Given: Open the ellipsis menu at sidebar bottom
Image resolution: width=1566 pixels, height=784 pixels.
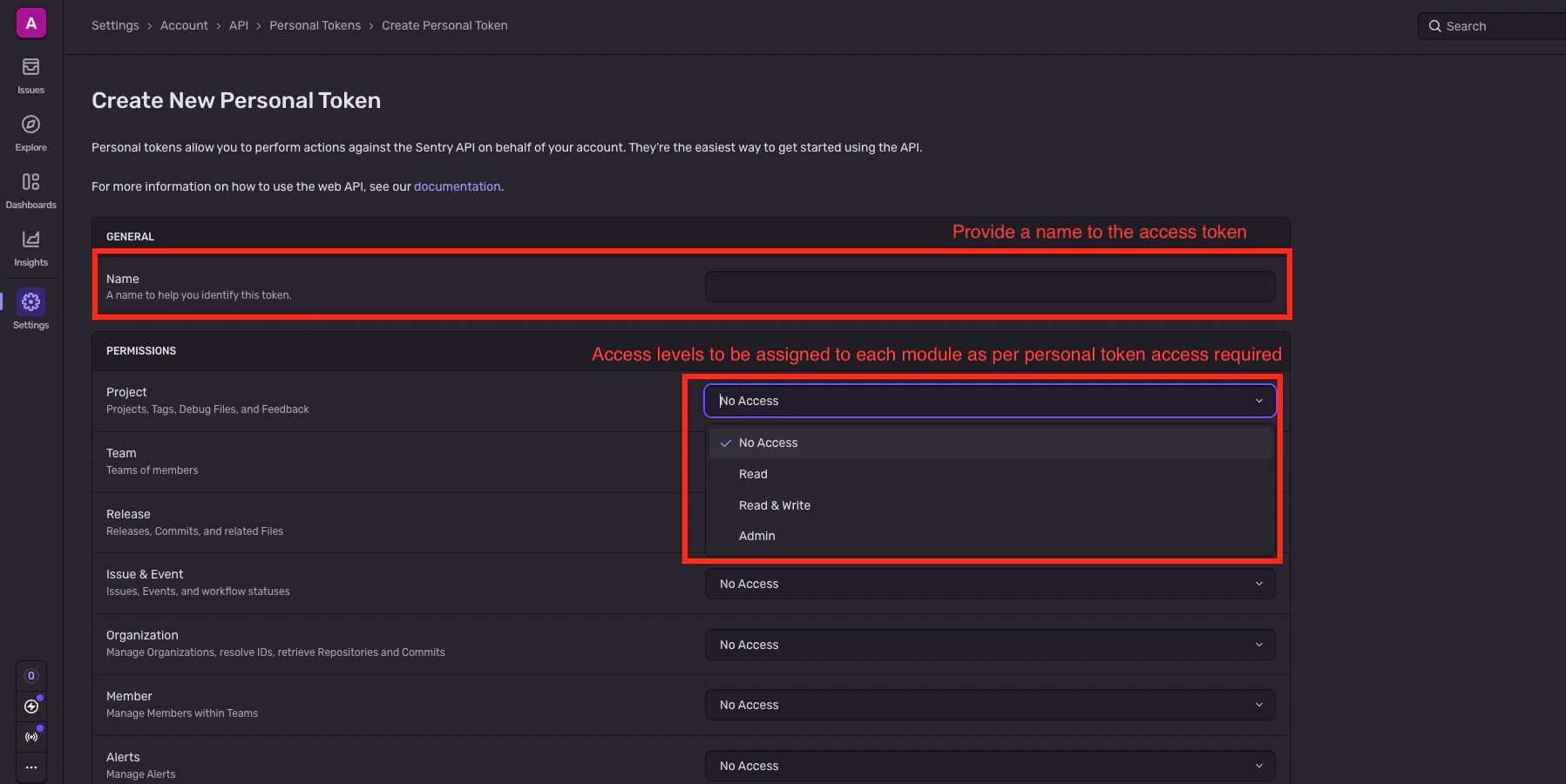Looking at the screenshot, I should pyautogui.click(x=31, y=767).
